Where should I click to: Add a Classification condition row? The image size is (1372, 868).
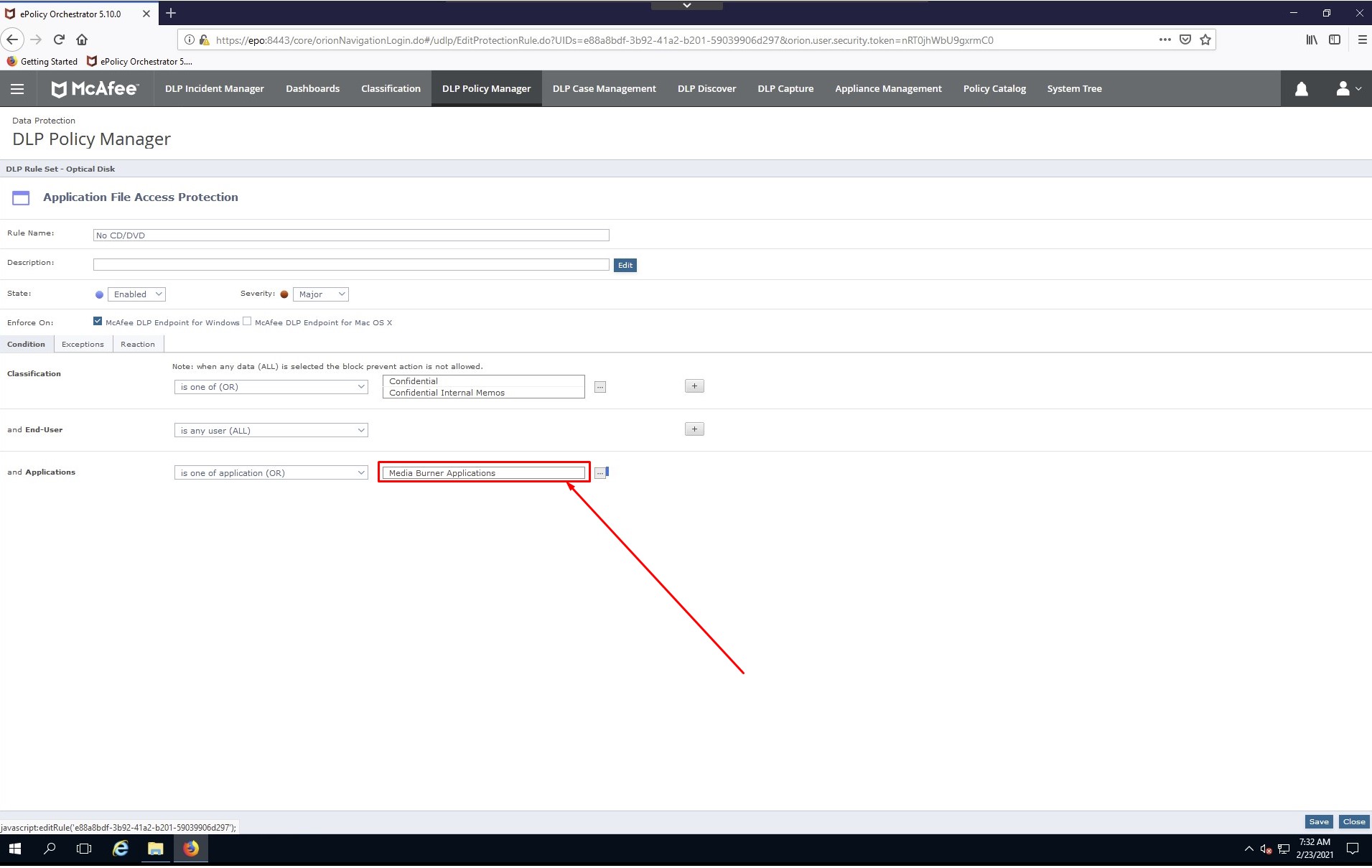pos(694,386)
